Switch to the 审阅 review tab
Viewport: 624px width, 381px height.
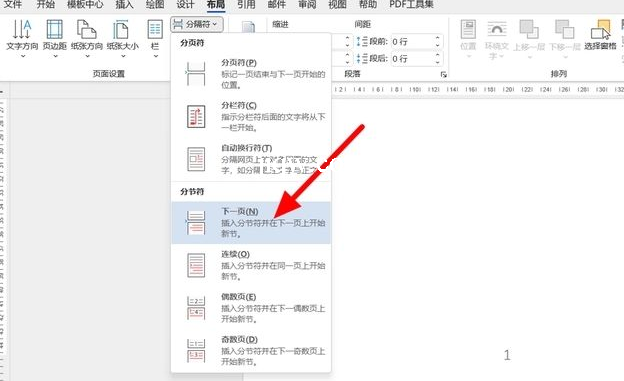tap(307, 5)
